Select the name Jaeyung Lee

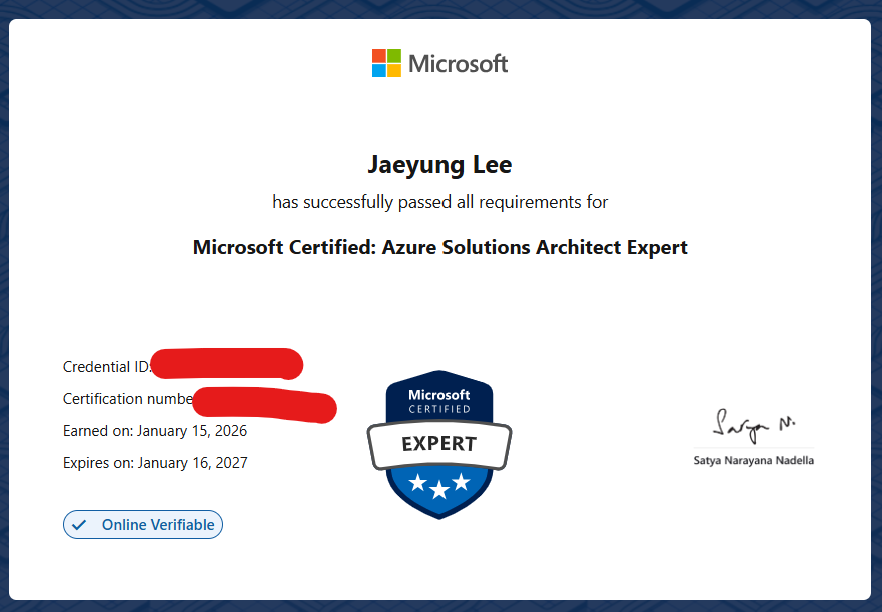click(x=440, y=165)
